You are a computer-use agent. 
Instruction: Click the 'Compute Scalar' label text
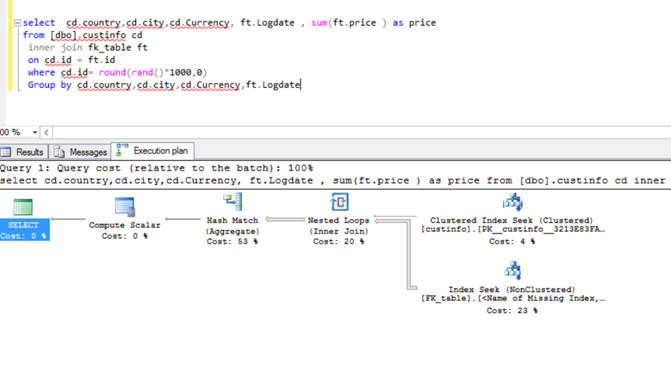click(x=125, y=225)
